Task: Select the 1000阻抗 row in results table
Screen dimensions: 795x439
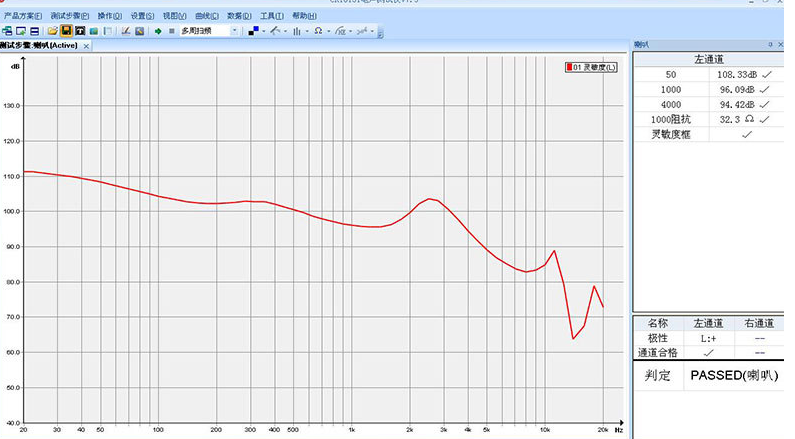Action: coord(671,118)
